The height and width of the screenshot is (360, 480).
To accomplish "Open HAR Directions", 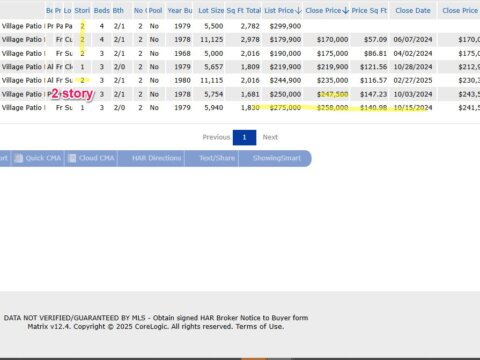I will pos(156,158).
